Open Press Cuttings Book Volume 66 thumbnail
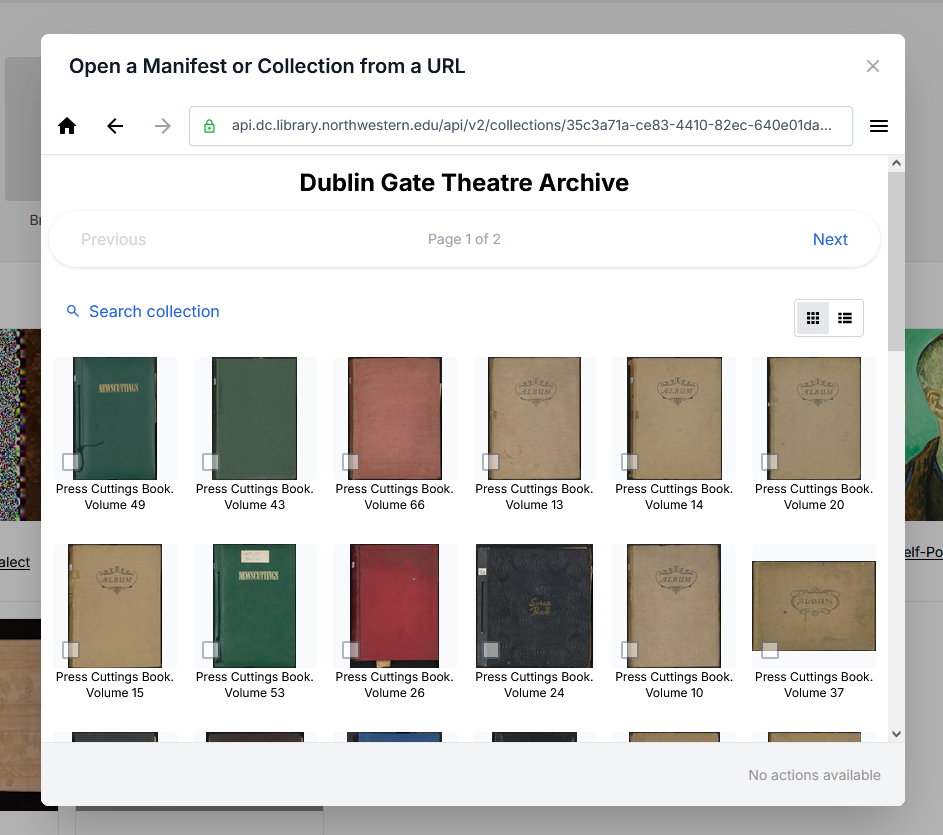943x835 pixels. pyautogui.click(x=394, y=418)
